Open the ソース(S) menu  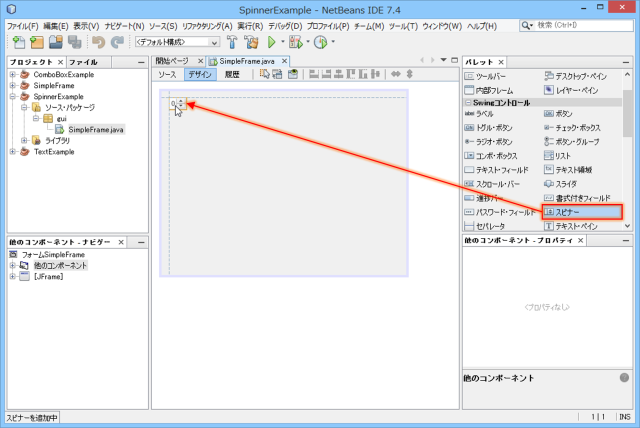pos(163,26)
